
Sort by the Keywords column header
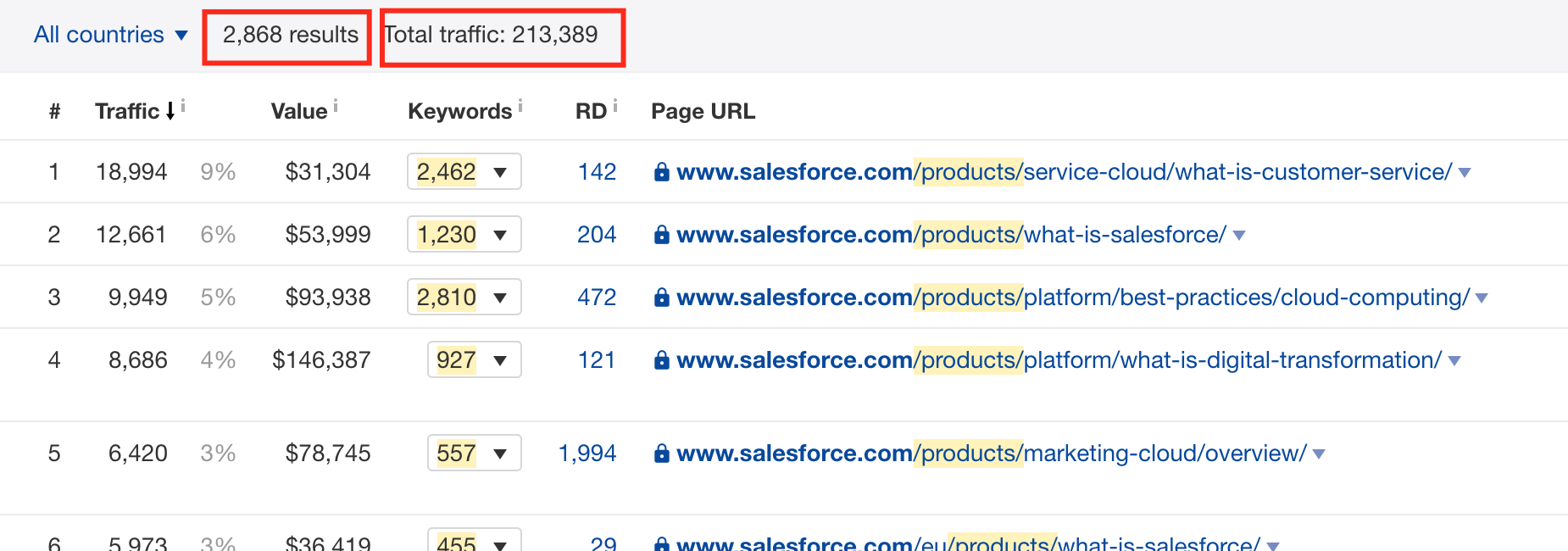(460, 111)
